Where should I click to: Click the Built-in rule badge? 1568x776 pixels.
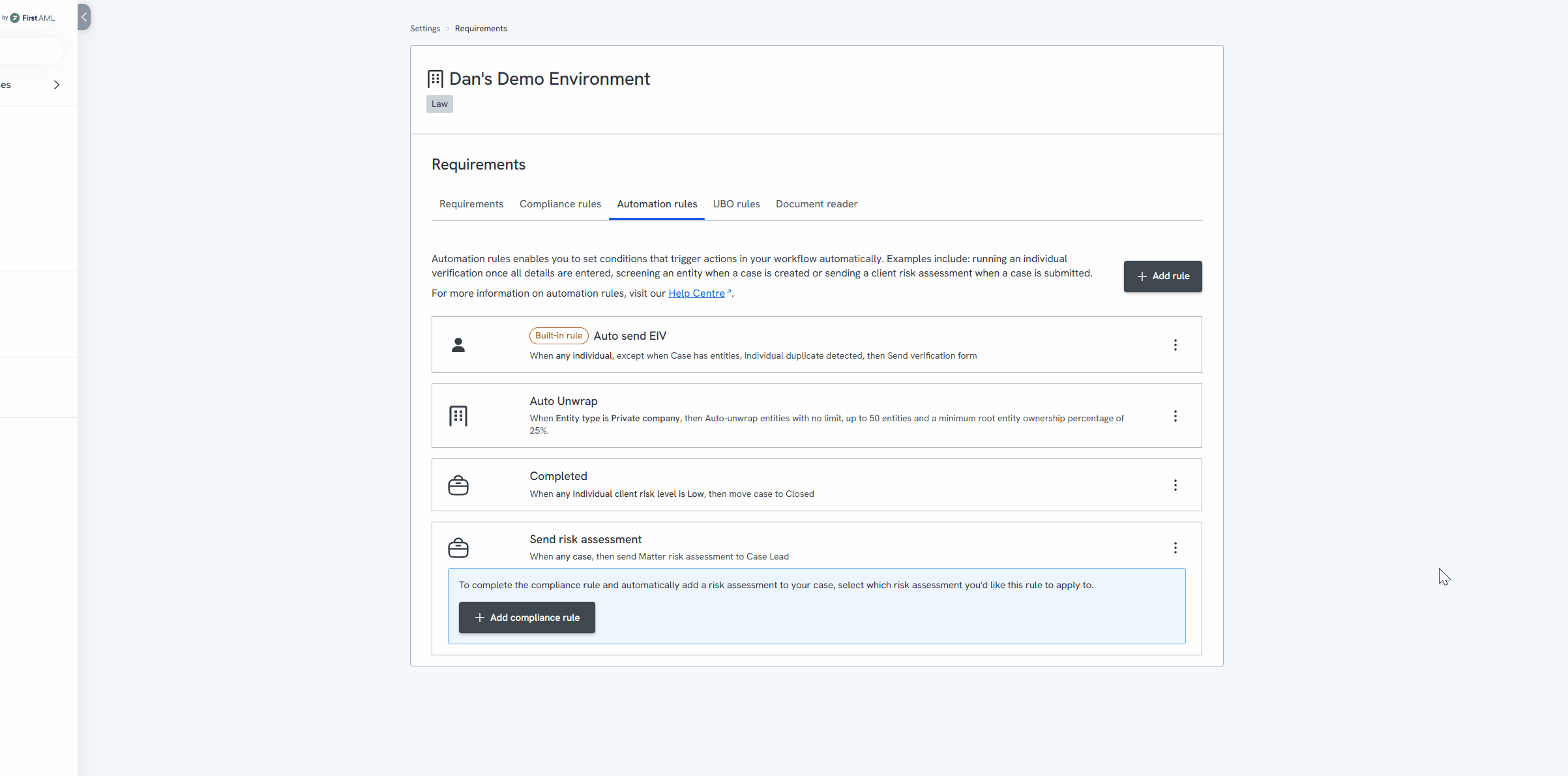point(559,336)
